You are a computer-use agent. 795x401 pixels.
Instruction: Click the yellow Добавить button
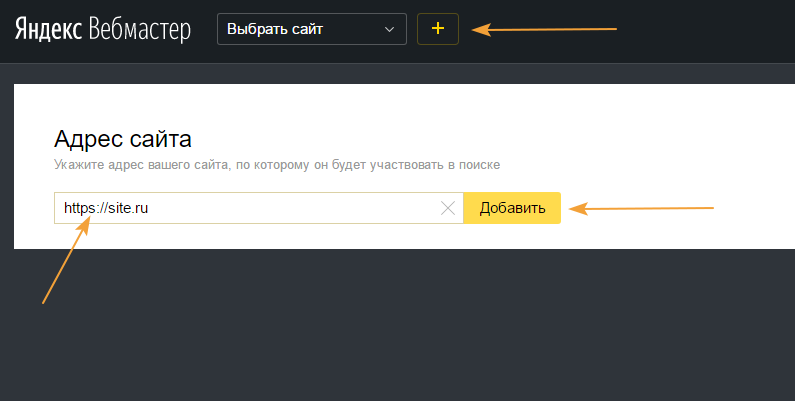point(512,208)
